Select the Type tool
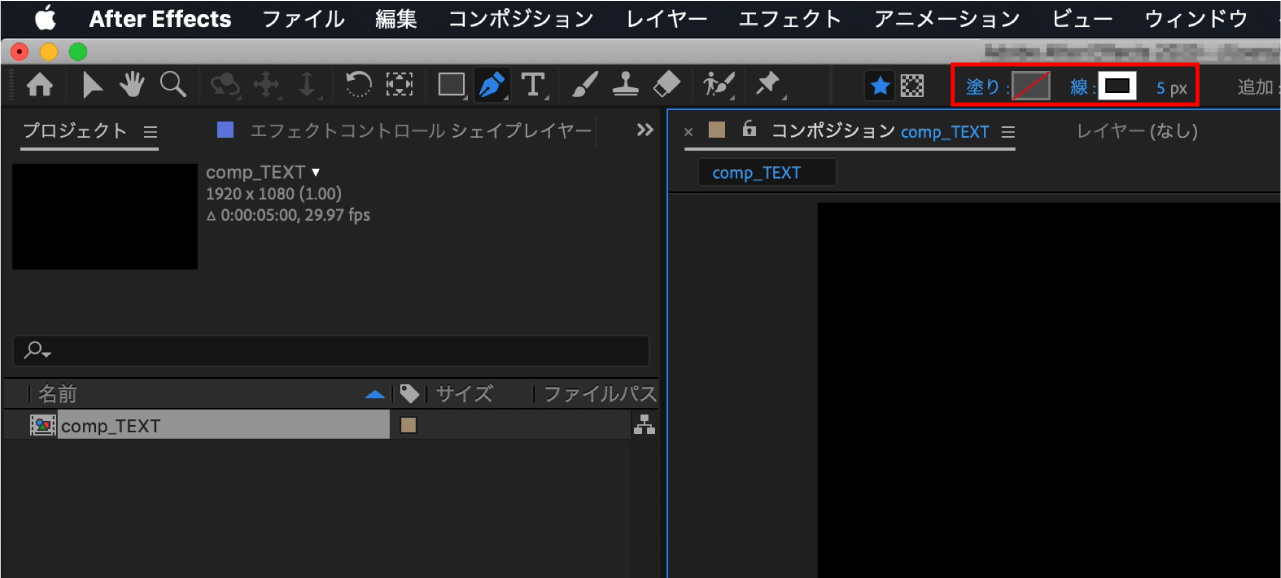1281x578 pixels. coord(534,86)
